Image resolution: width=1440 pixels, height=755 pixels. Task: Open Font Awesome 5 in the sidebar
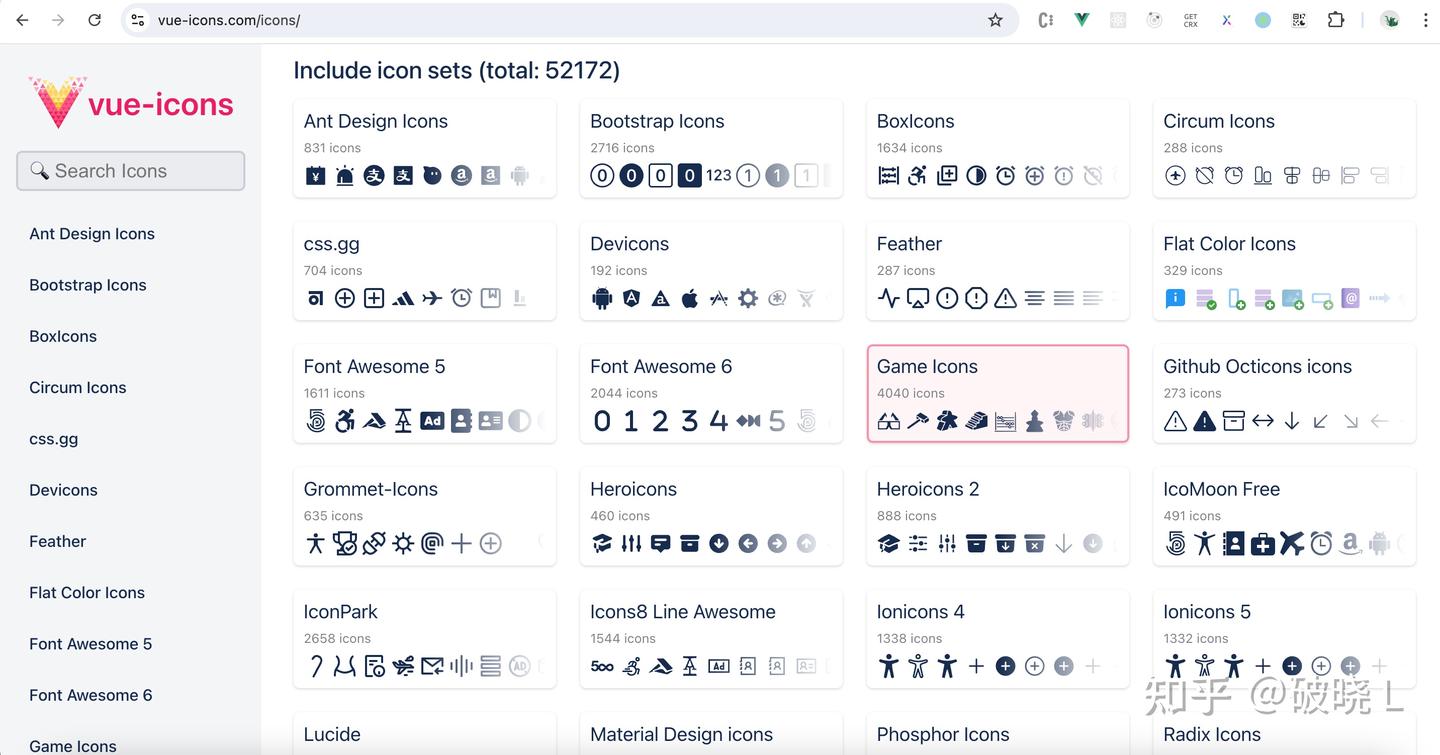click(x=91, y=644)
